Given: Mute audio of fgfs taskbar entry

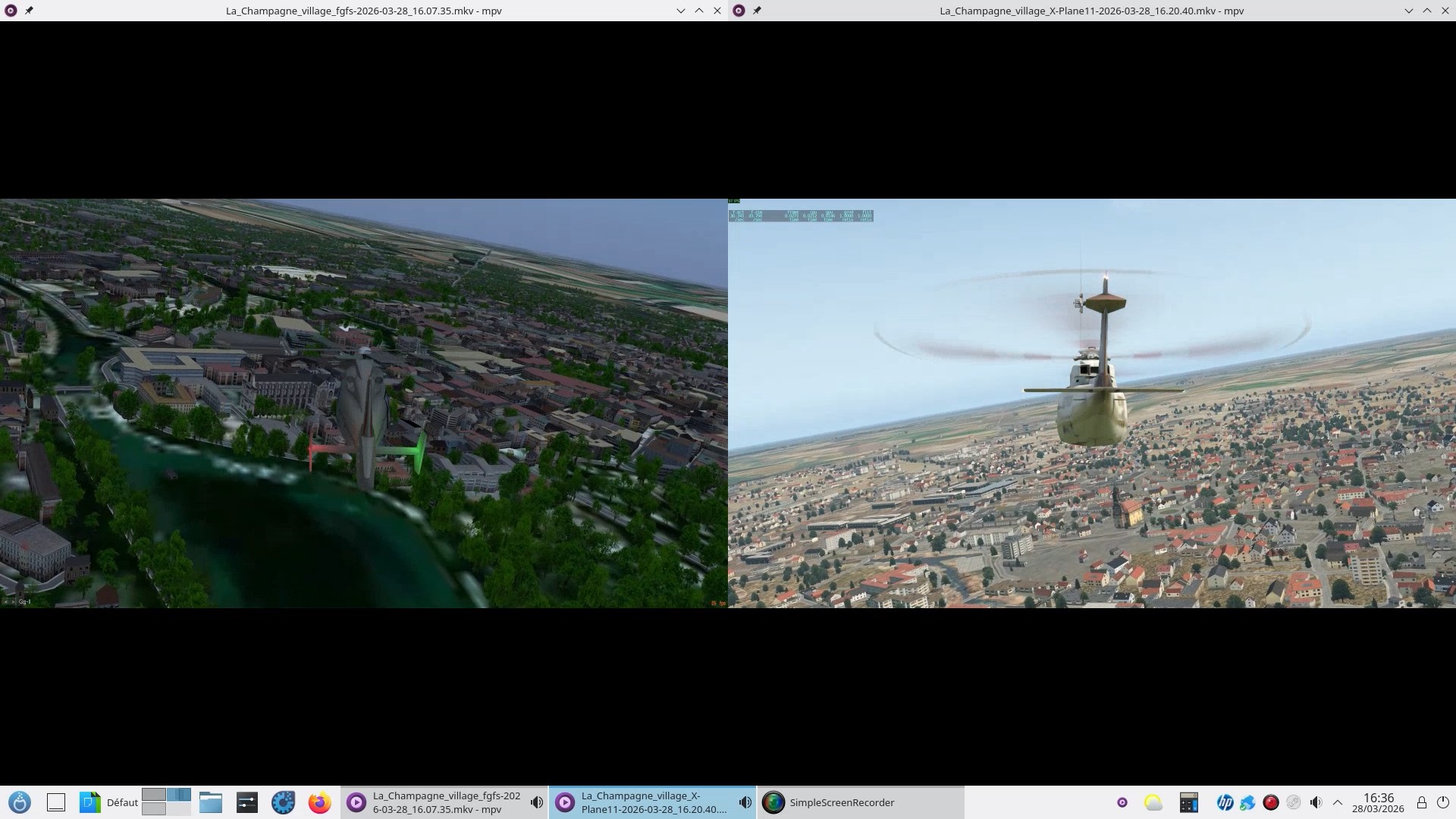Looking at the screenshot, I should click(x=537, y=802).
